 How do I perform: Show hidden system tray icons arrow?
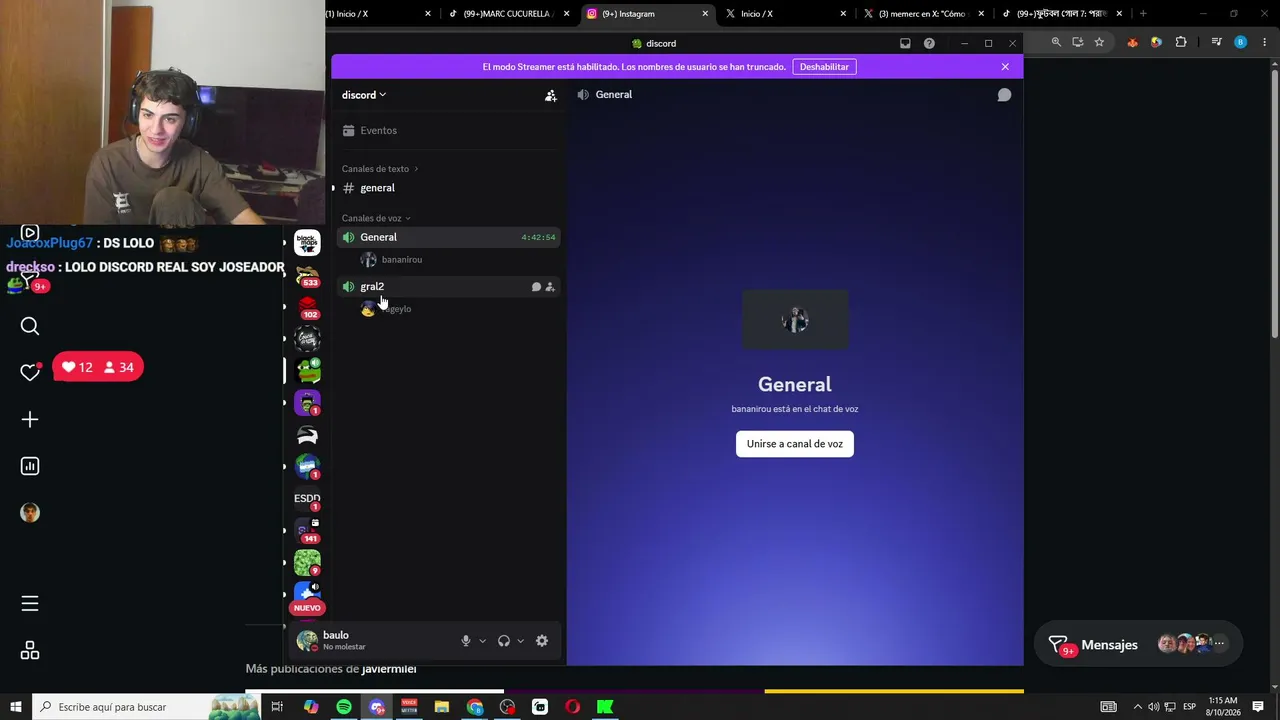(1137, 707)
